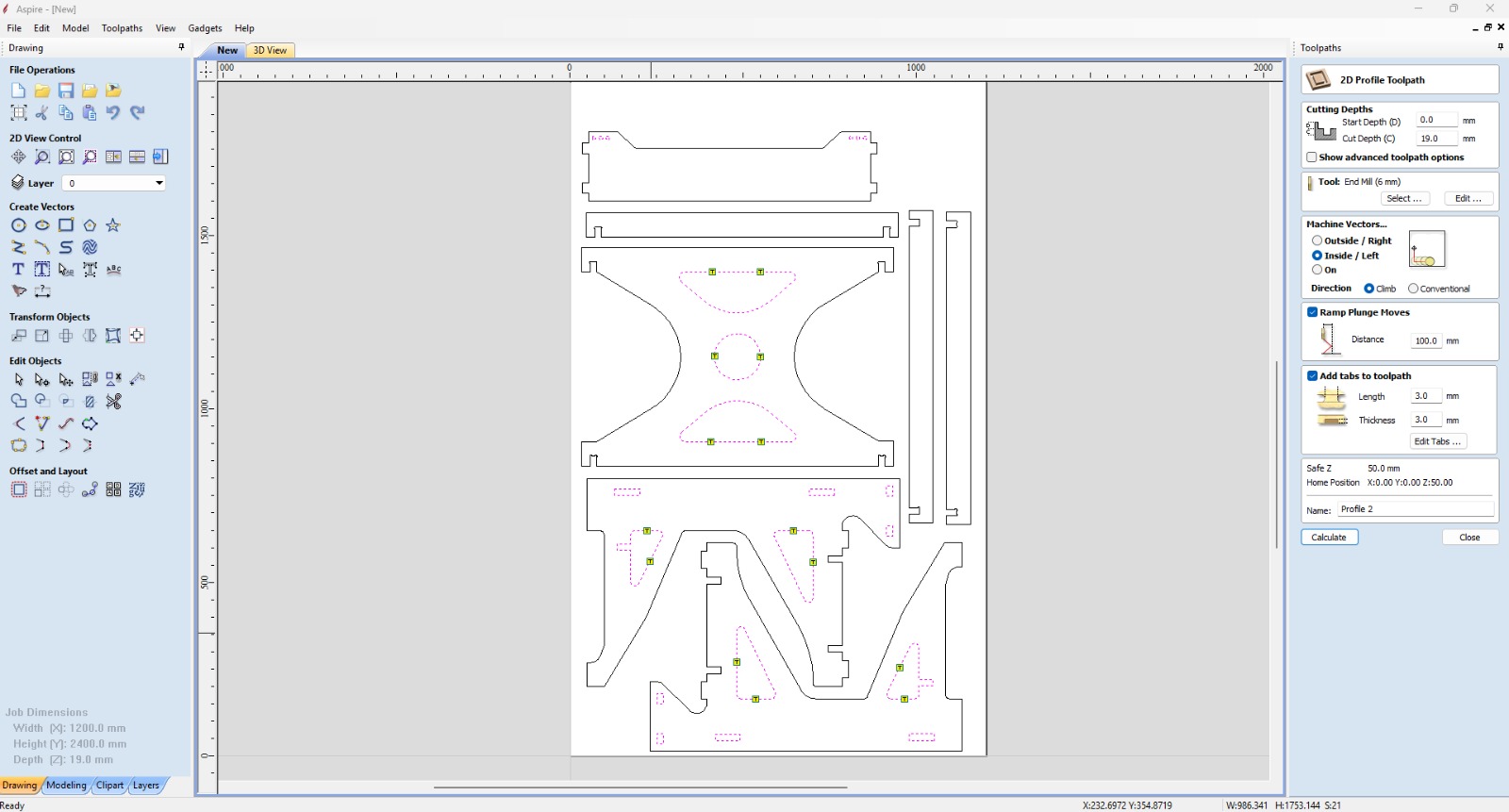The width and height of the screenshot is (1509, 812).
Task: Select the Draw Rectangle tool
Action: pyautogui.click(x=66, y=225)
